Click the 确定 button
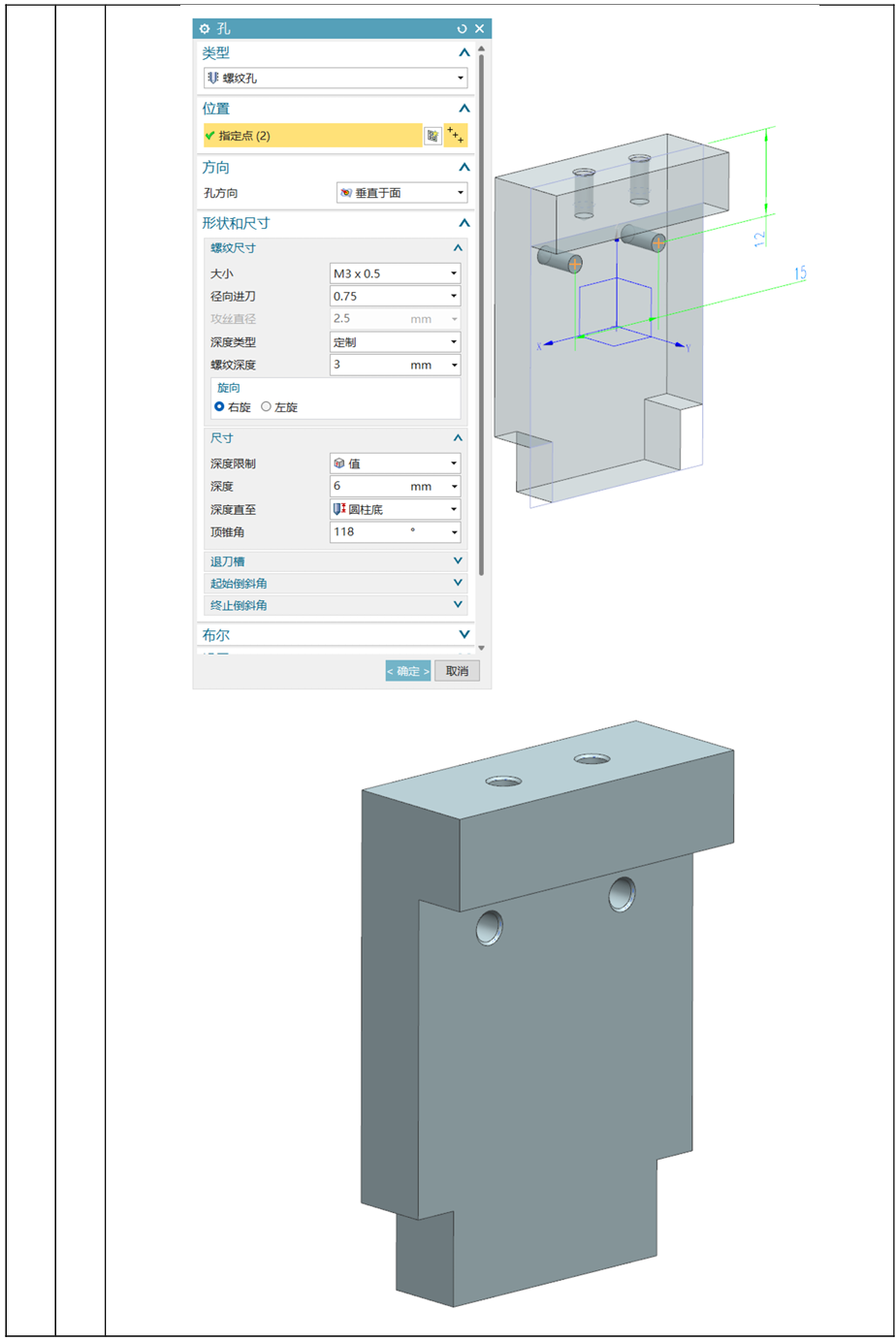 [x=408, y=671]
